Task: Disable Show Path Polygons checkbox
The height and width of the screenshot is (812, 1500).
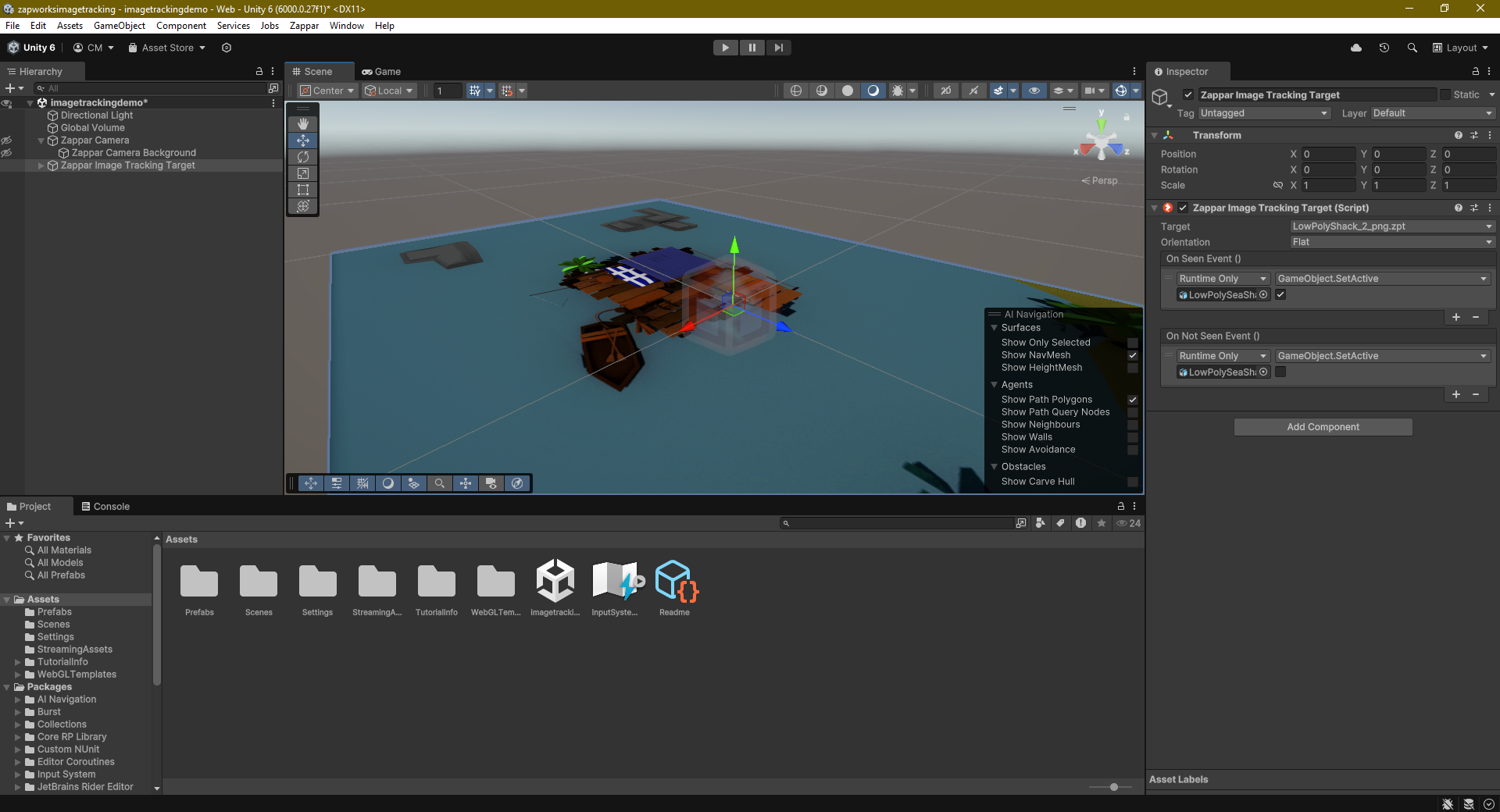Action: pyautogui.click(x=1132, y=400)
